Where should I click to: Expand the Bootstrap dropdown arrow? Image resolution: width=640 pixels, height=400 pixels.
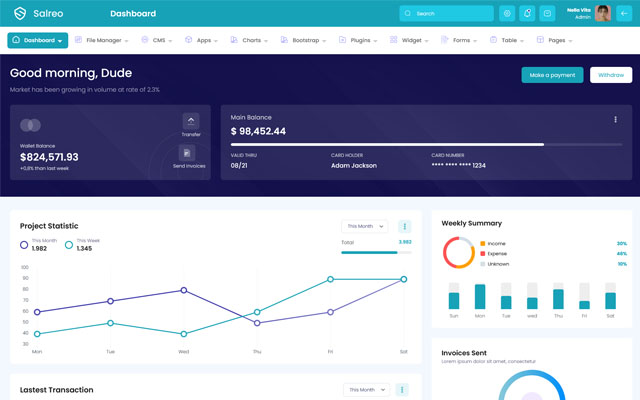[x=324, y=41]
